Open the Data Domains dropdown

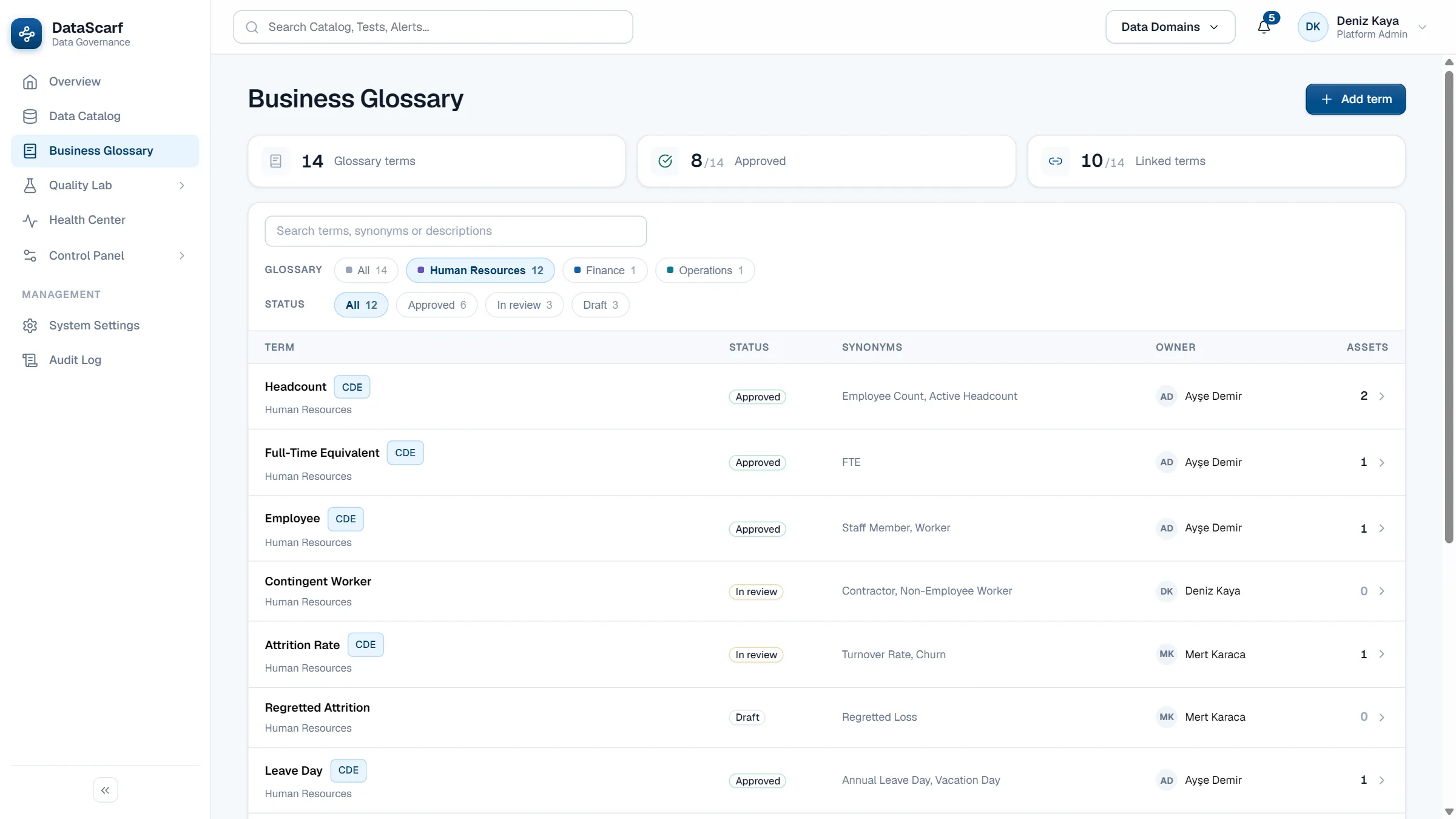pyautogui.click(x=1170, y=27)
